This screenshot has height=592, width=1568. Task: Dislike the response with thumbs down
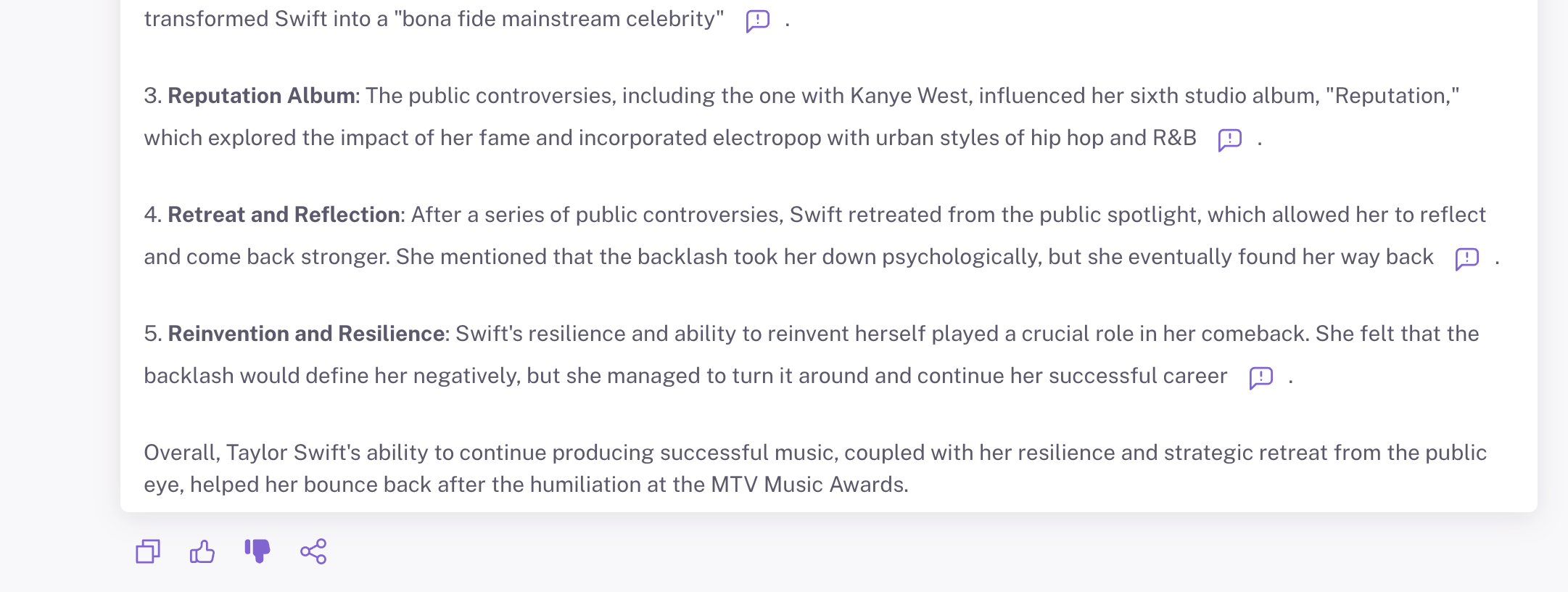point(257,551)
